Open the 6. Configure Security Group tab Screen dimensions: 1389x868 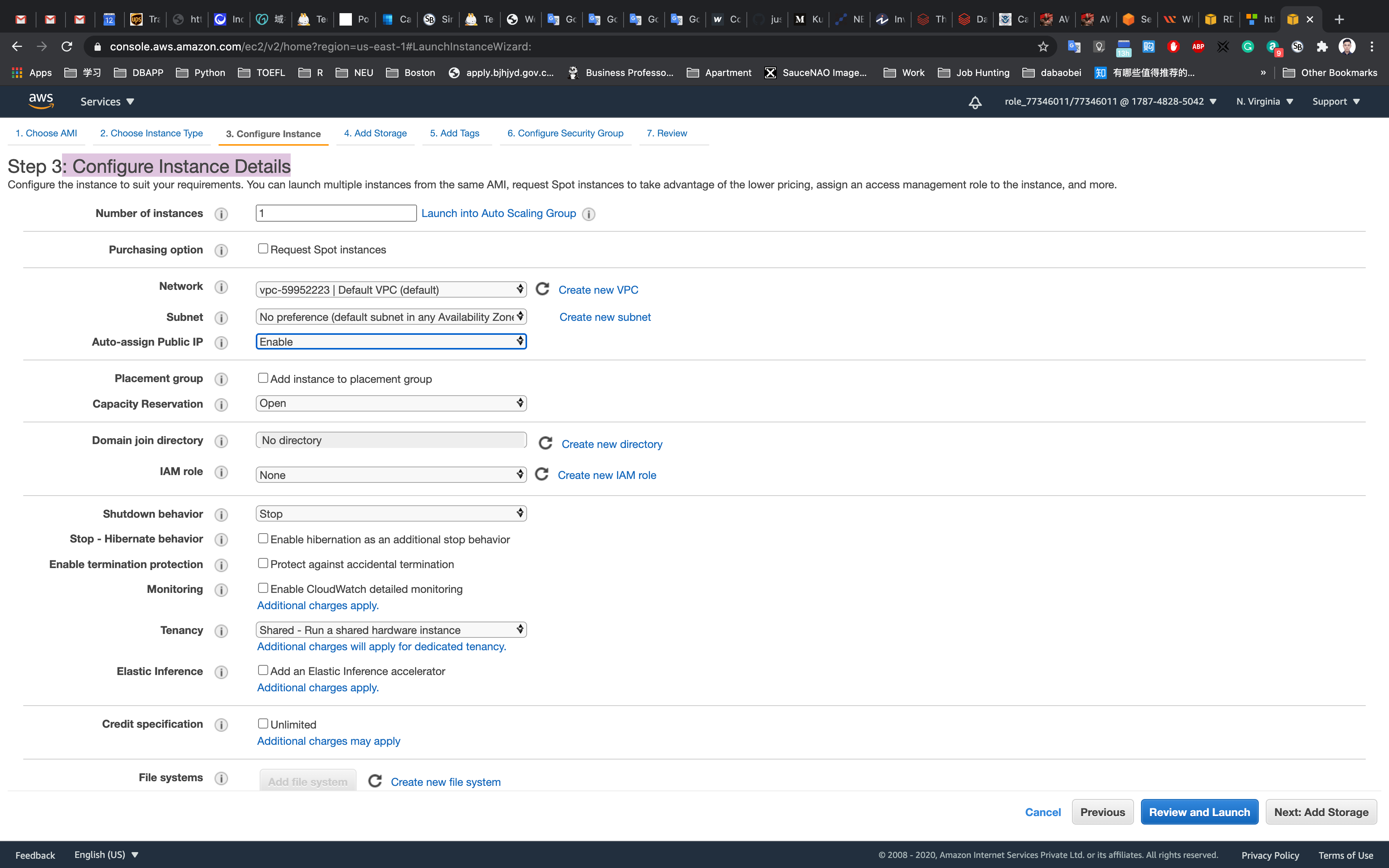(565, 133)
